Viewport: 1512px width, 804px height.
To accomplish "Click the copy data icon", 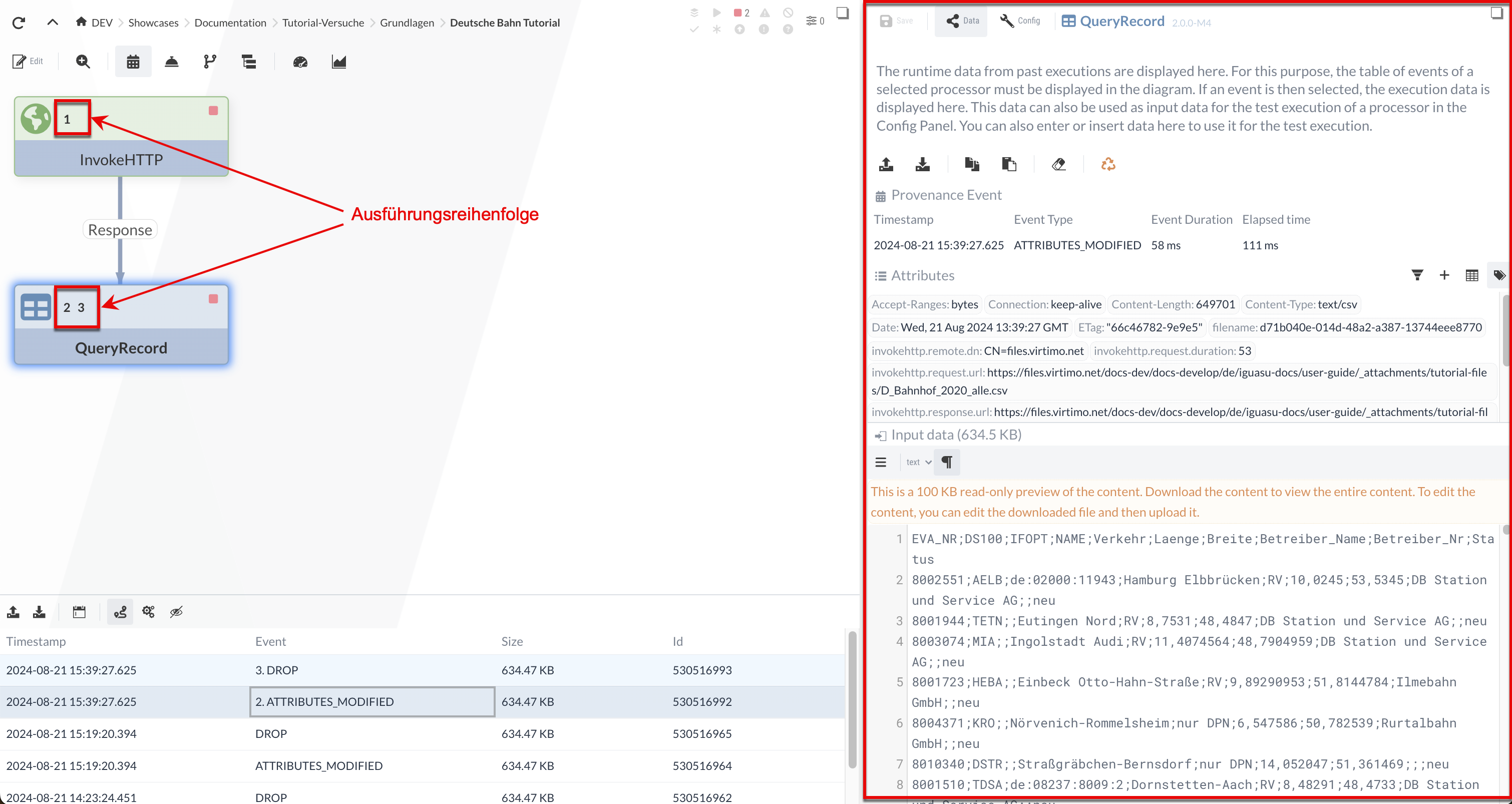I will (x=972, y=164).
